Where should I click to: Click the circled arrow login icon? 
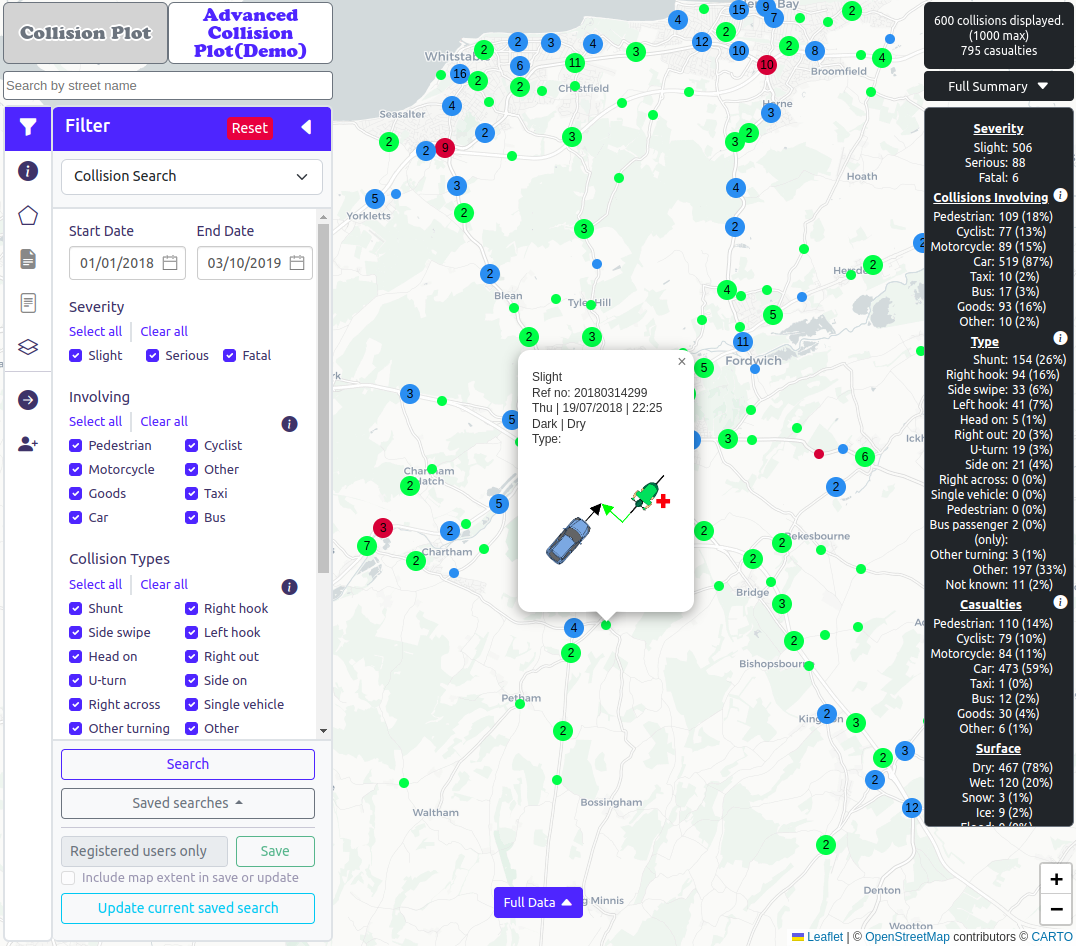tap(28, 400)
